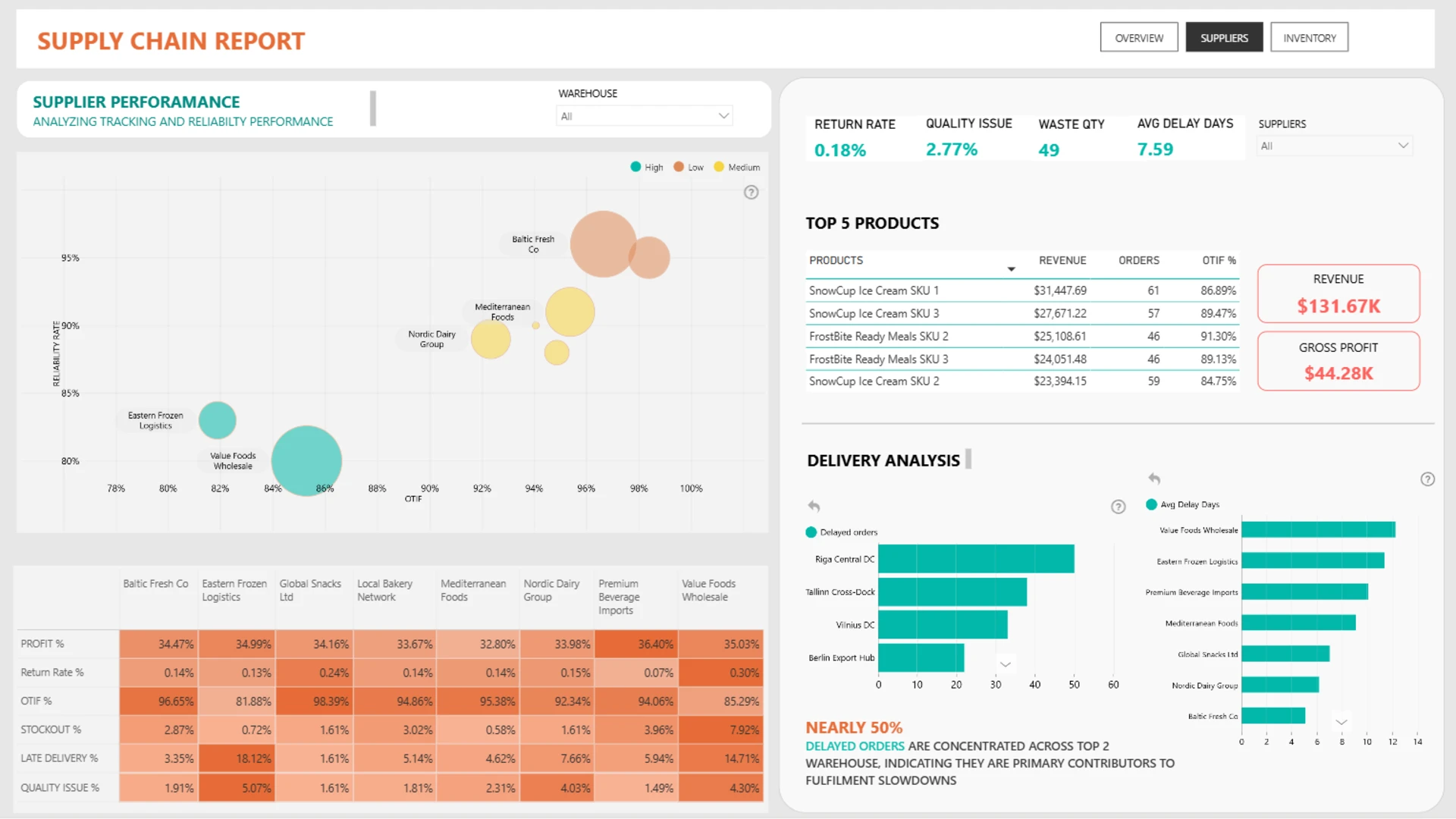Click the STOCKOUT % matrix row label
Viewport: 1456px width, 819px height.
[x=50, y=730]
